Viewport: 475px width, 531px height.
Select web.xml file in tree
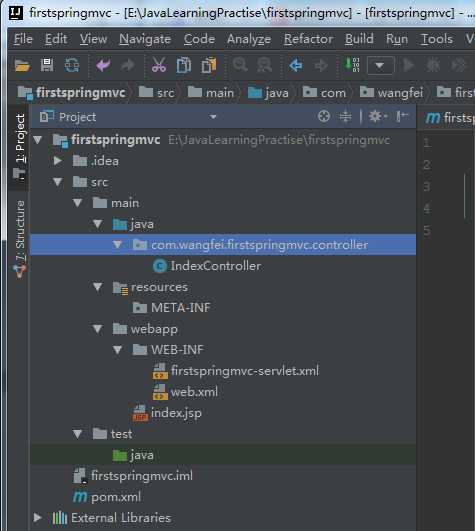point(185,392)
